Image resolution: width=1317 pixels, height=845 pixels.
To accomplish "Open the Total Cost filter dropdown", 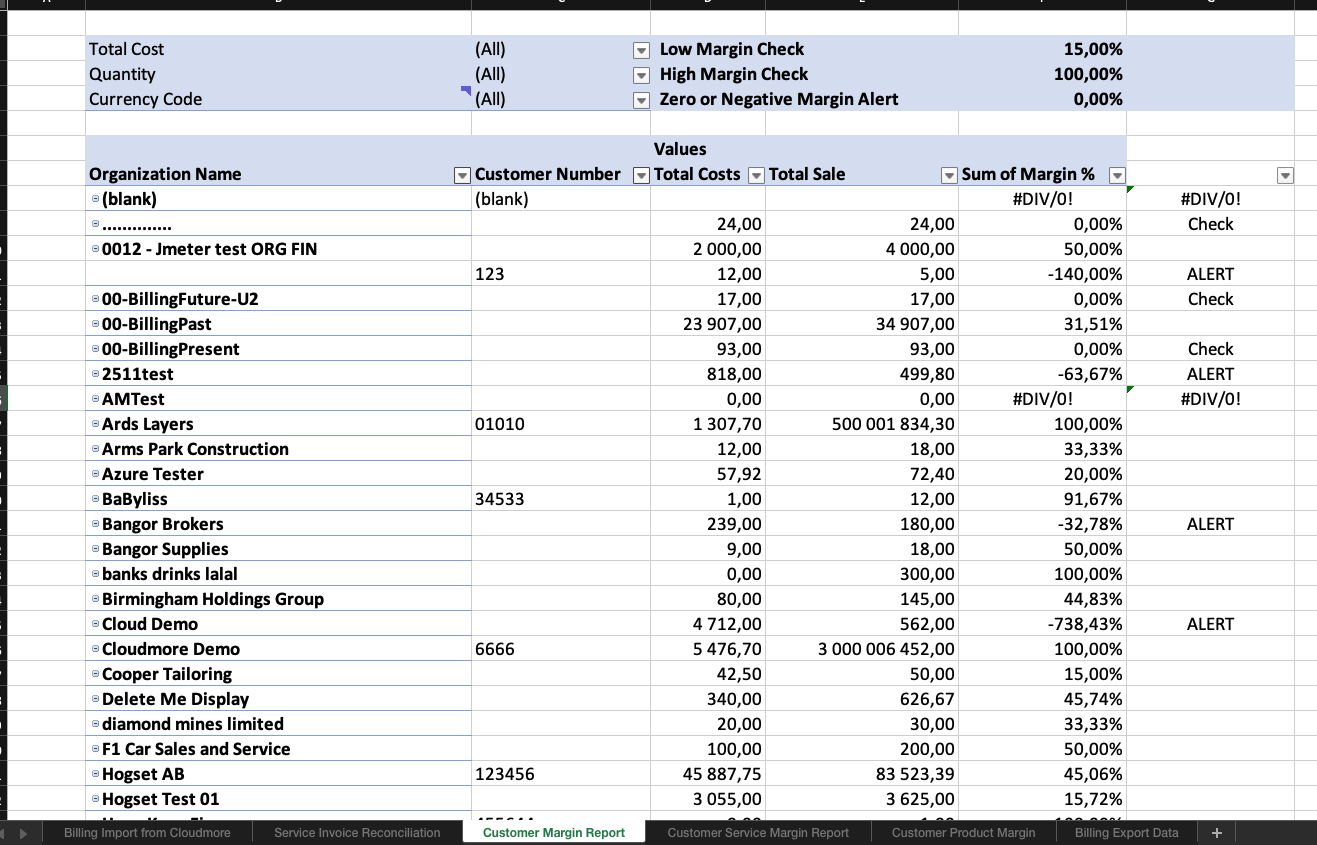I will (x=641, y=50).
